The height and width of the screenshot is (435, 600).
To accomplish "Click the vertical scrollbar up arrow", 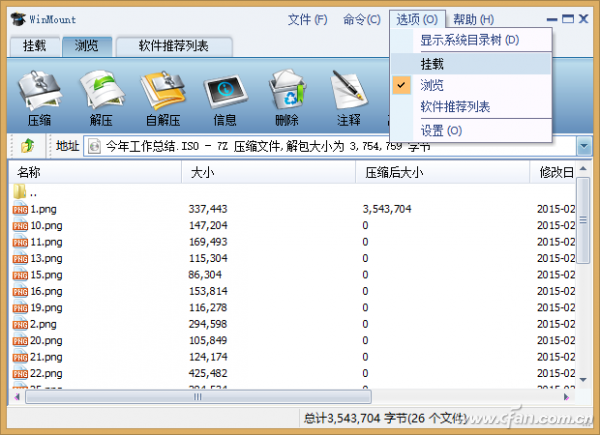I will point(583,168).
